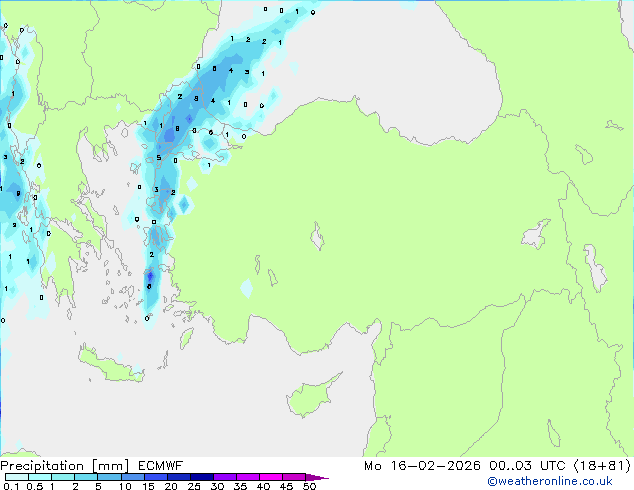This screenshot has width=634, height=490.
Task: Click the 0.5–1 mm legend color swatch
Action: tap(40, 477)
